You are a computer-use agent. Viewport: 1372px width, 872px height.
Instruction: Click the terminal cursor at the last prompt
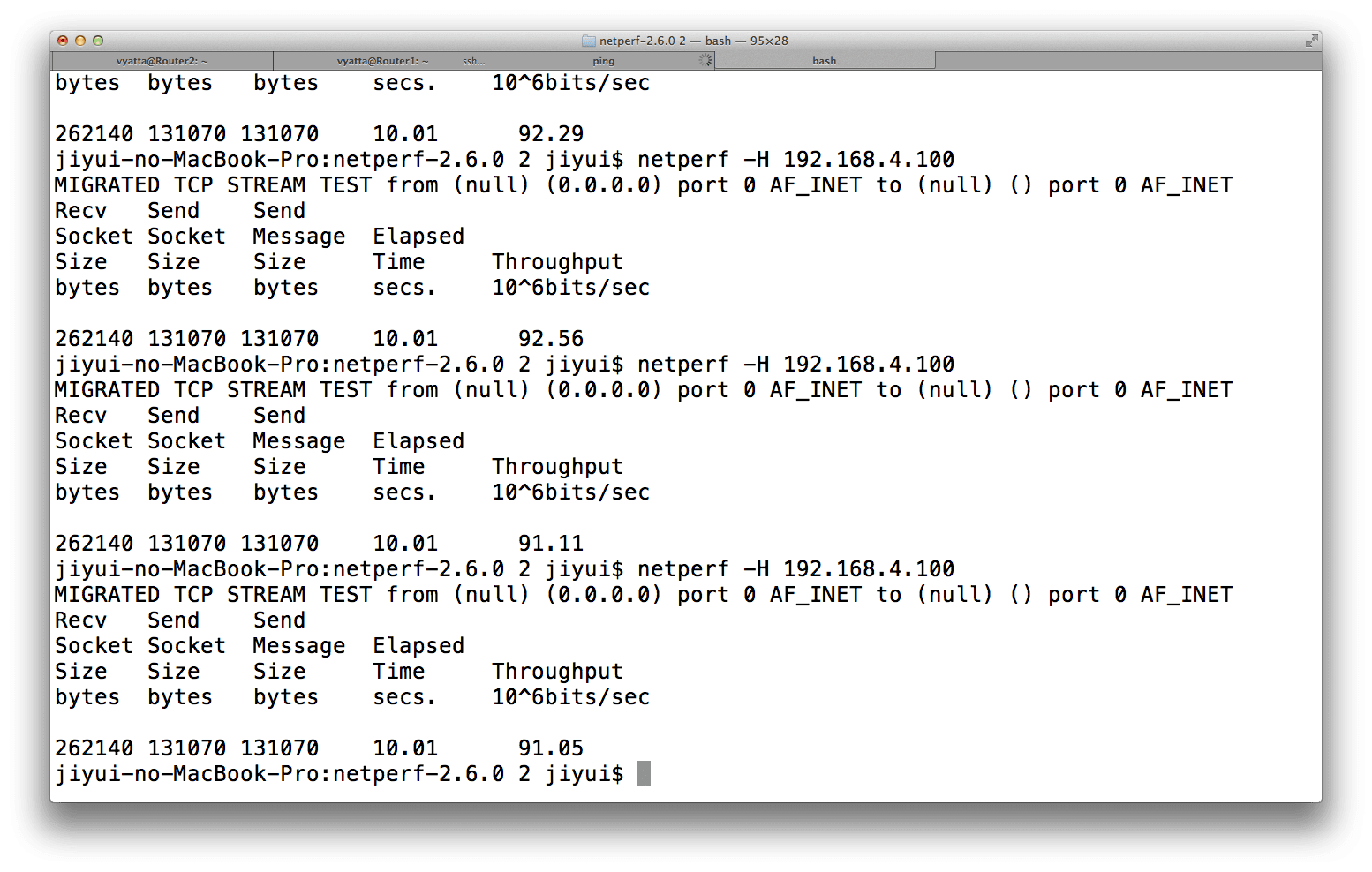tap(644, 773)
